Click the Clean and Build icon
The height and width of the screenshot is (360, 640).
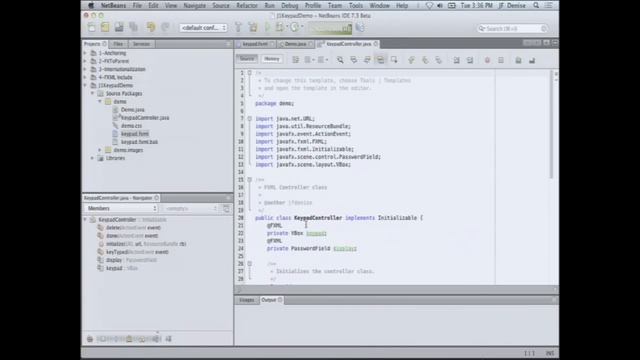click(253, 27)
